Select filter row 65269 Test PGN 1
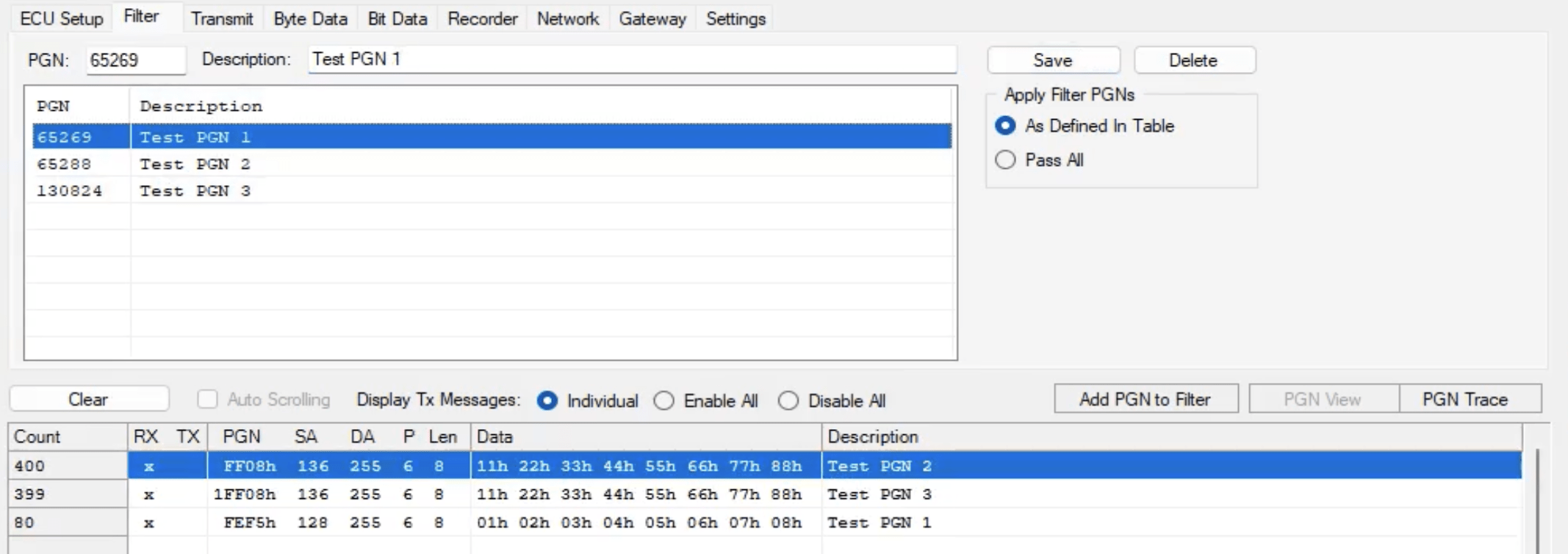This screenshot has height=554, width=1568. [x=492, y=137]
